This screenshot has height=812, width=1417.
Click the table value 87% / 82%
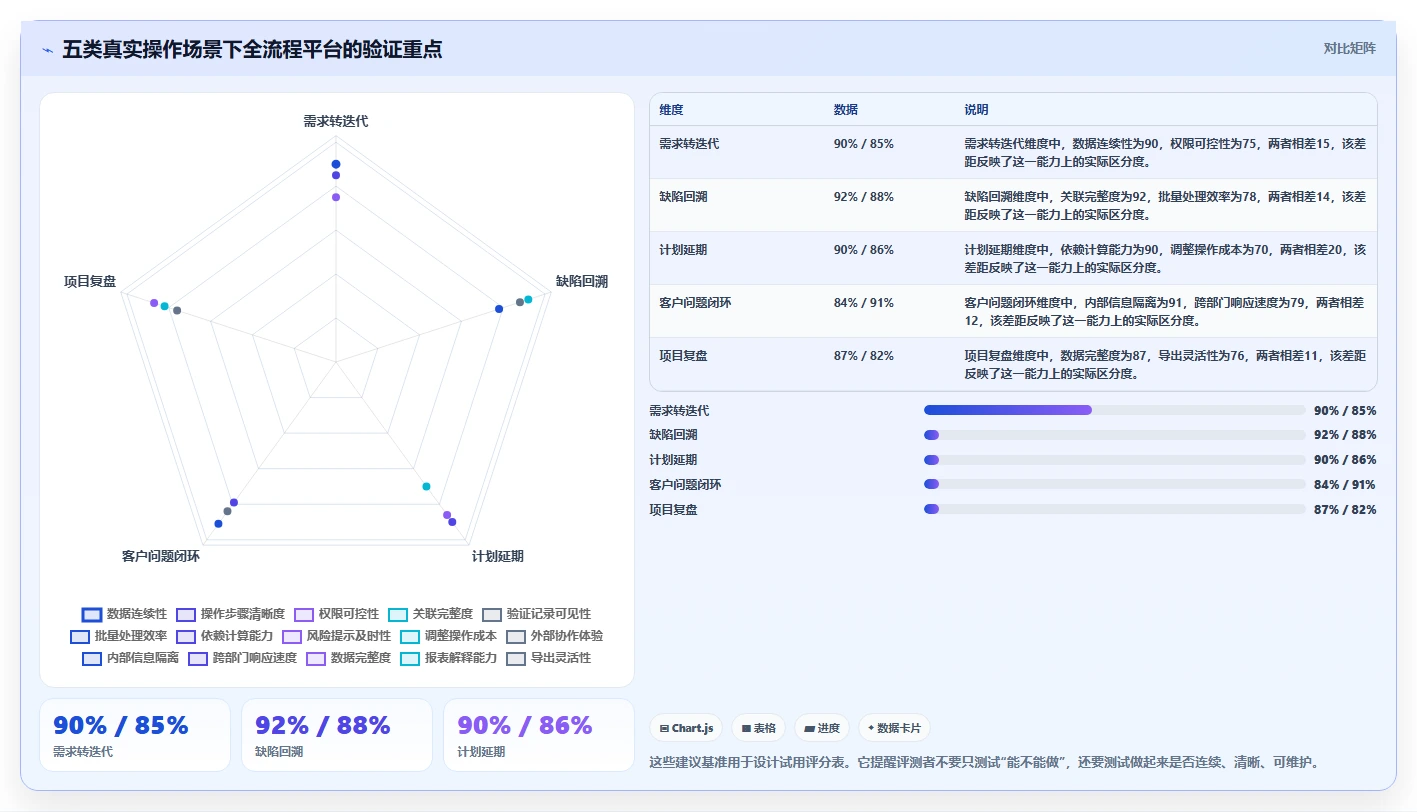click(864, 355)
